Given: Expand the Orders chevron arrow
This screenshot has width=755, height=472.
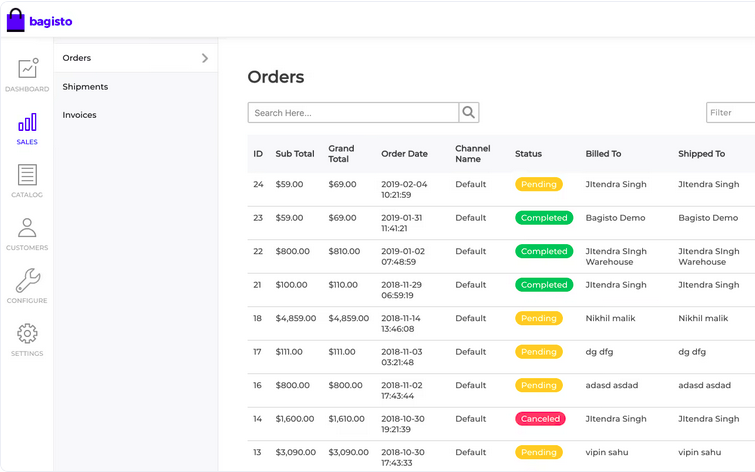Looking at the screenshot, I should (205, 58).
